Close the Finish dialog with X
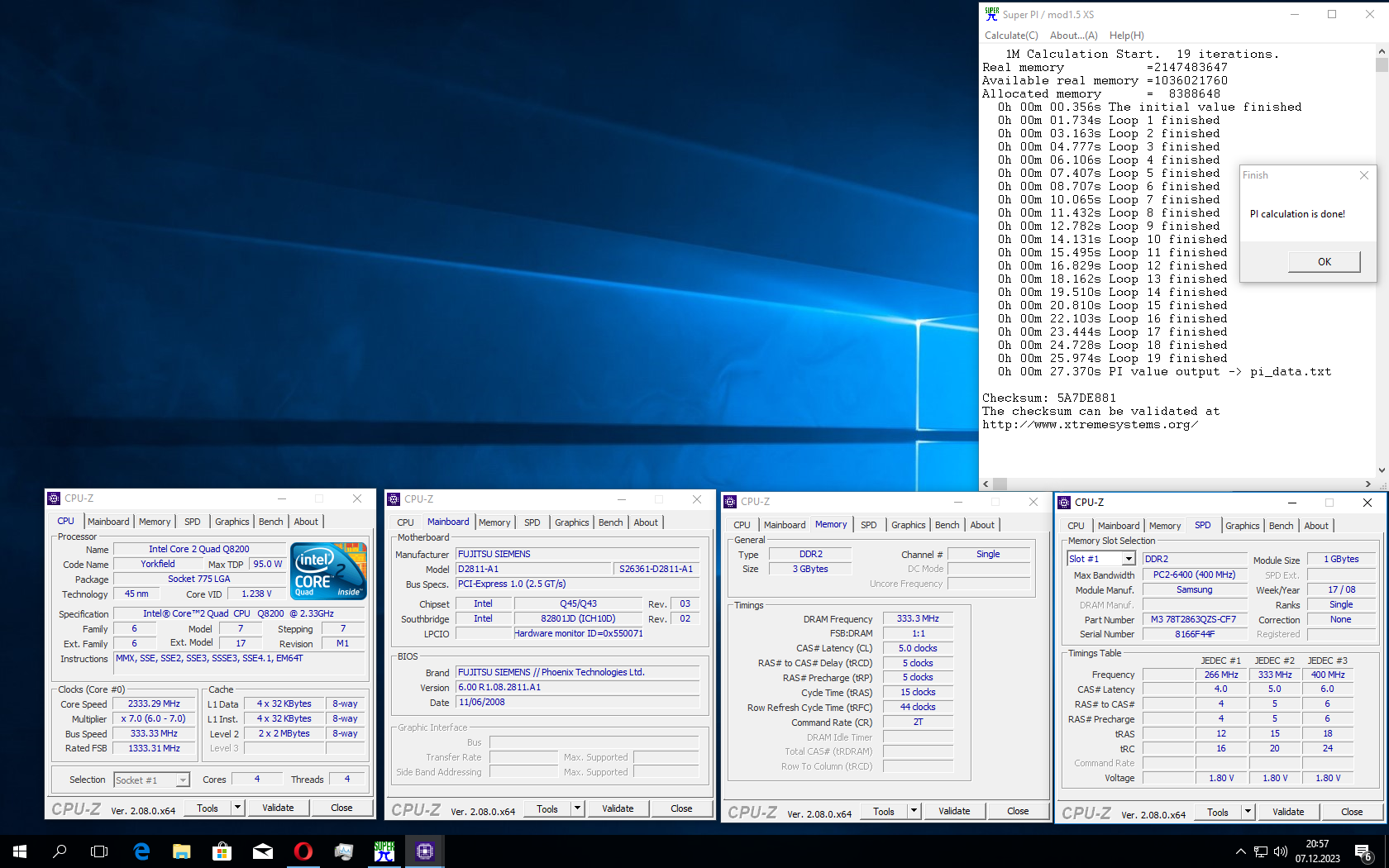Viewport: 1389px width, 868px height. coord(1364,175)
